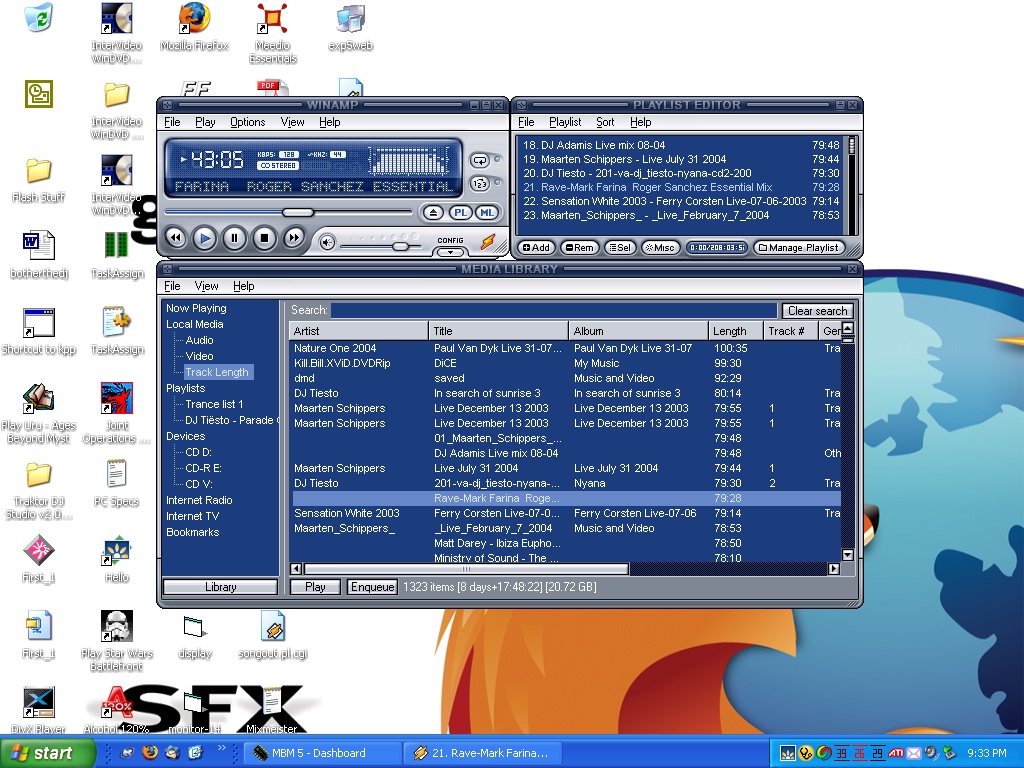This screenshot has height=768, width=1024.
Task: Open the Play menu in Winamp
Action: tap(205, 122)
